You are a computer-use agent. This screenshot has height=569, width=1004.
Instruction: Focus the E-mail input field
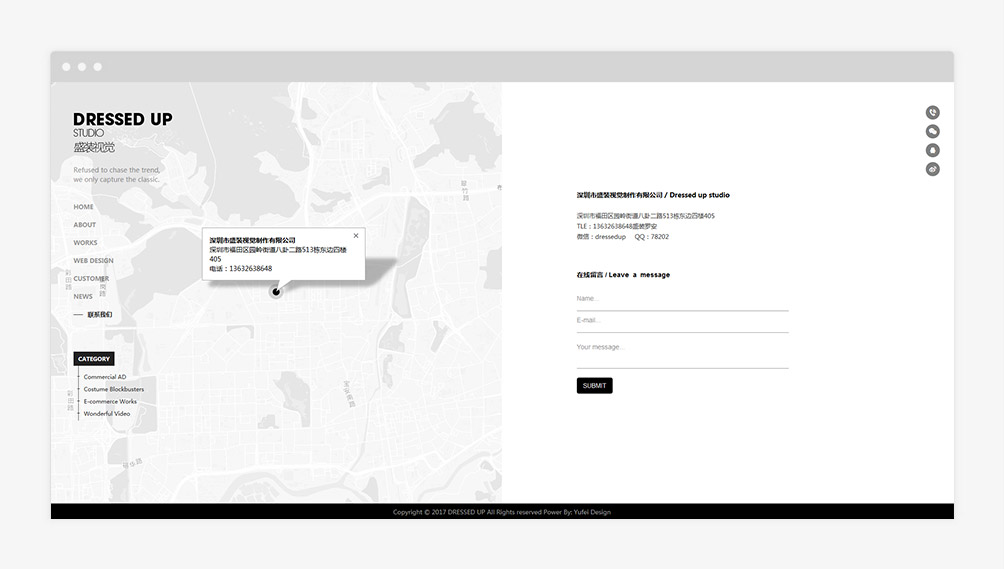tap(682, 320)
